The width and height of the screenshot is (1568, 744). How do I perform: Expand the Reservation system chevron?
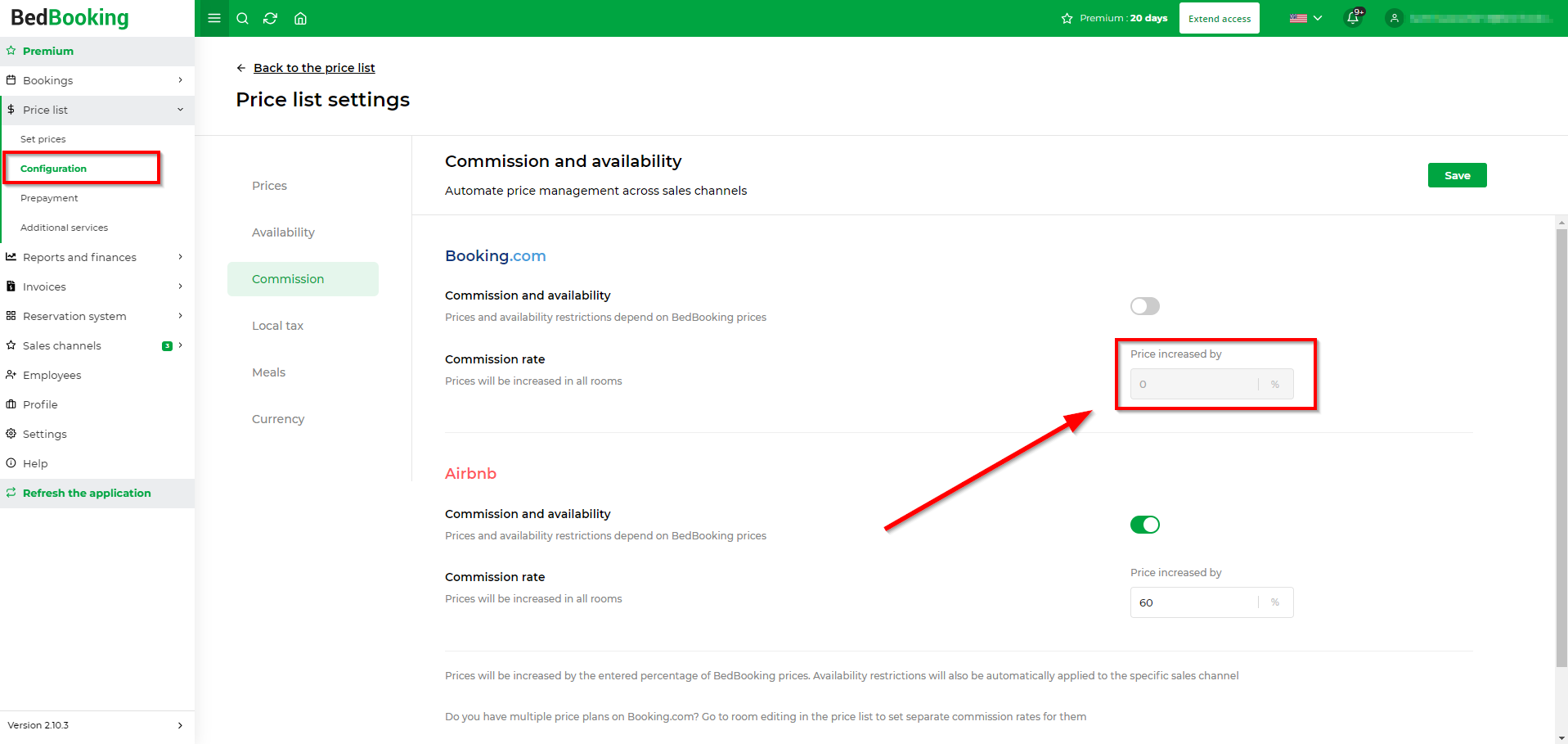tap(180, 316)
